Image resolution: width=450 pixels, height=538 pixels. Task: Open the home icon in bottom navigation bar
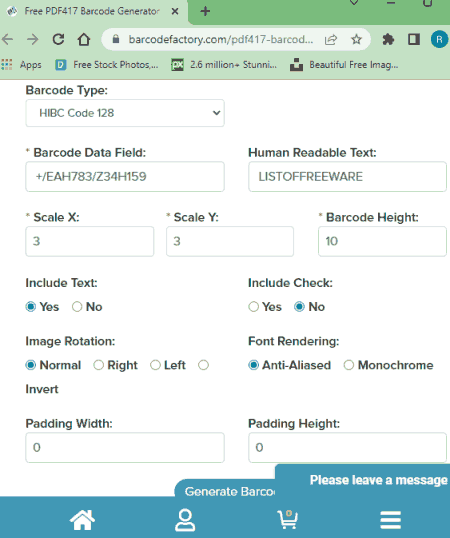click(x=82, y=520)
